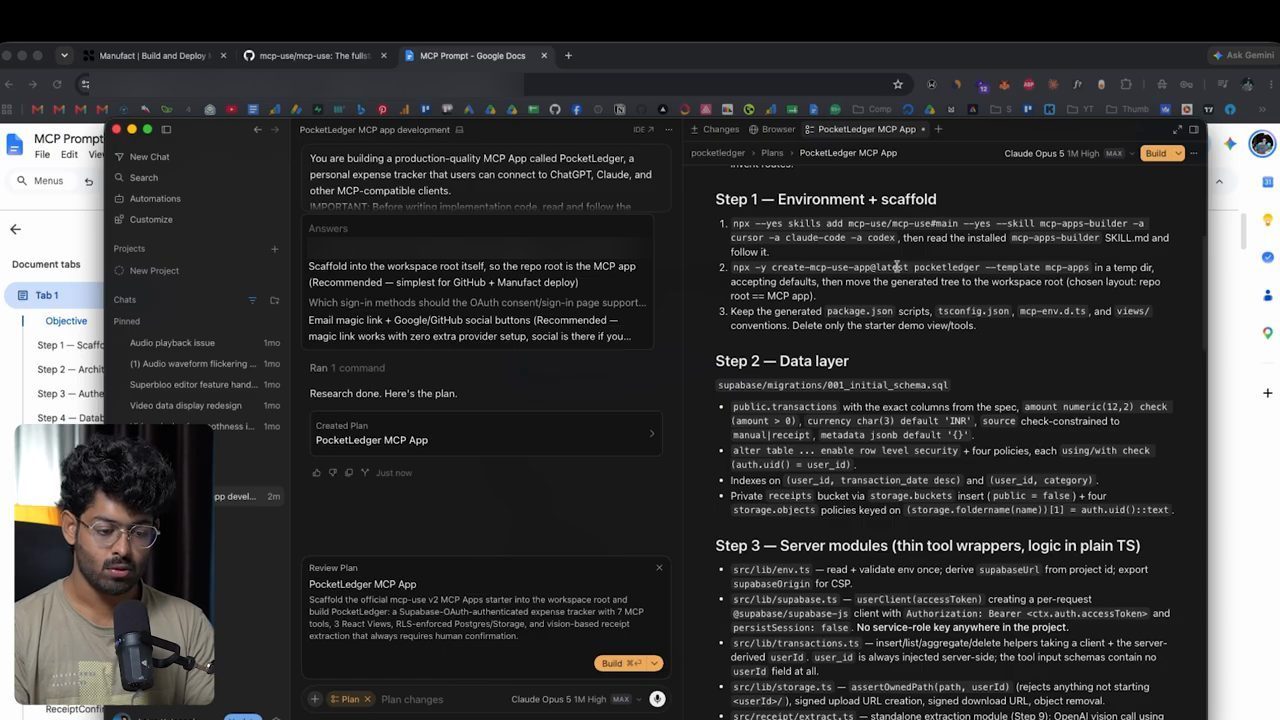Jump to Step 3 in document outline
1280x720 pixels.
click(70, 394)
